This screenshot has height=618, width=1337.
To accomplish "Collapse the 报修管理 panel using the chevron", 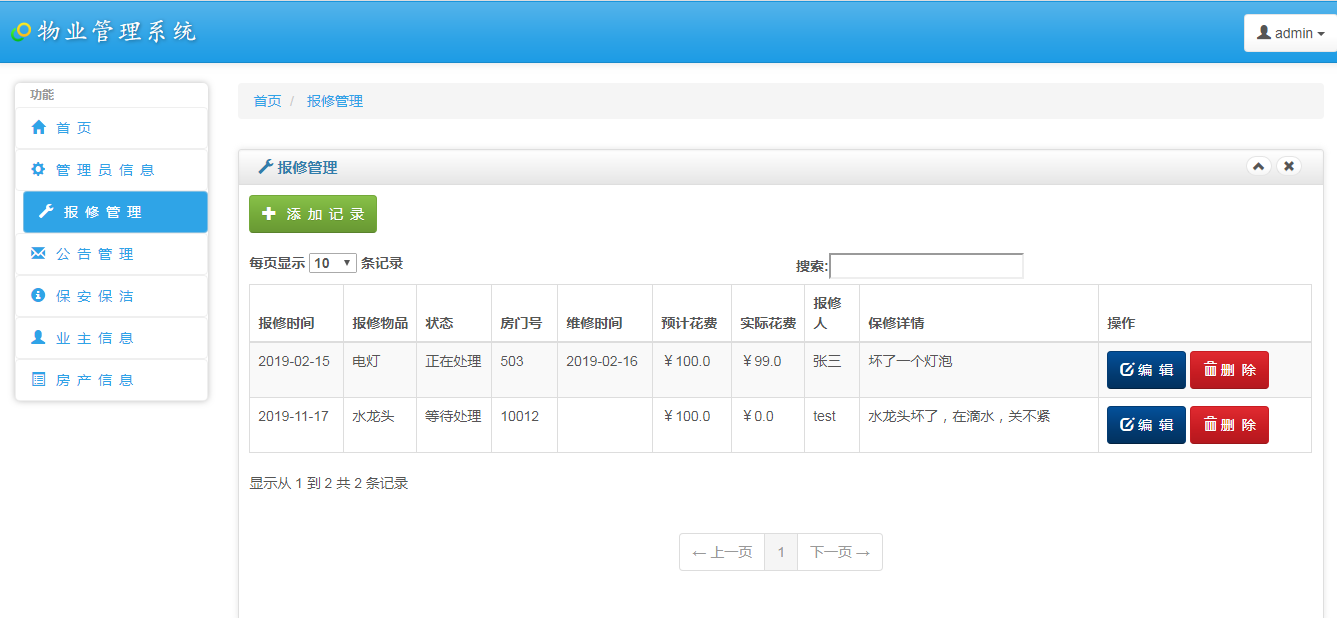I will click(1258, 166).
